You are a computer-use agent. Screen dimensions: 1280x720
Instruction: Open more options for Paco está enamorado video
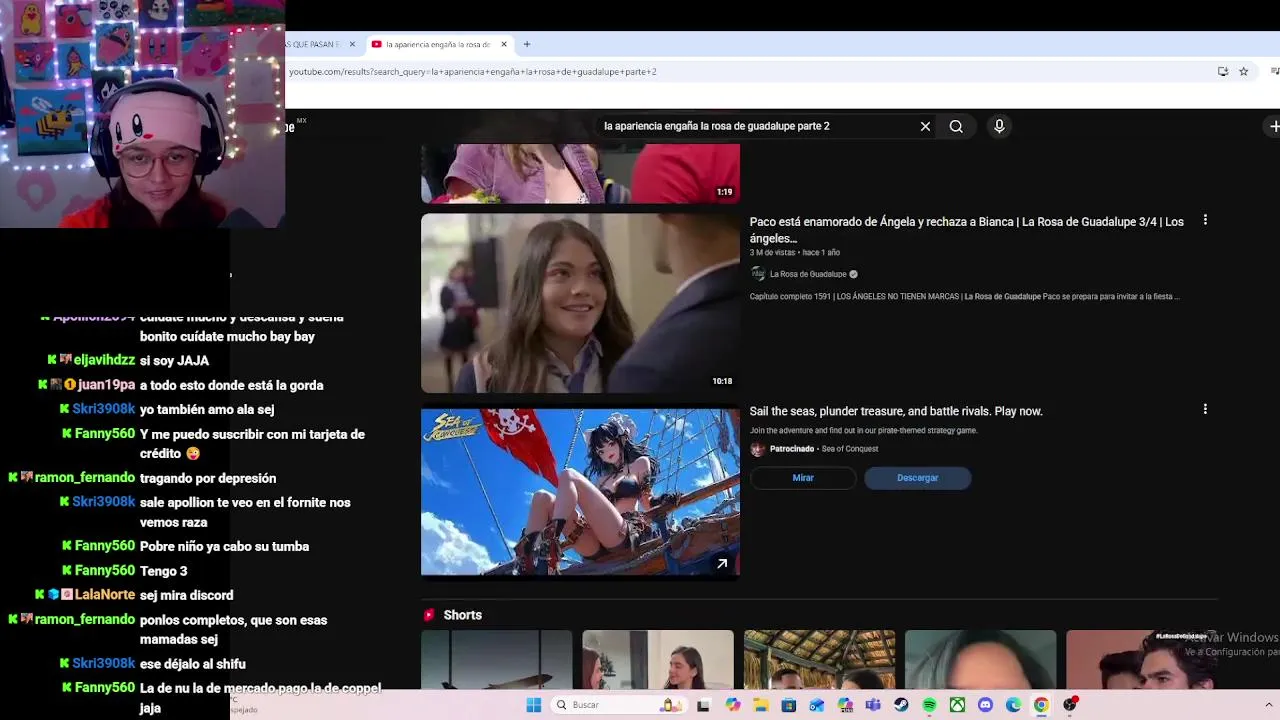coord(1205,220)
